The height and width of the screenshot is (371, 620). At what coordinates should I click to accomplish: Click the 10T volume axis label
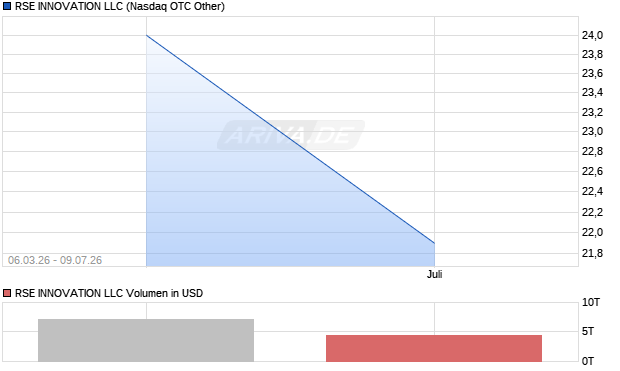pyautogui.click(x=590, y=303)
